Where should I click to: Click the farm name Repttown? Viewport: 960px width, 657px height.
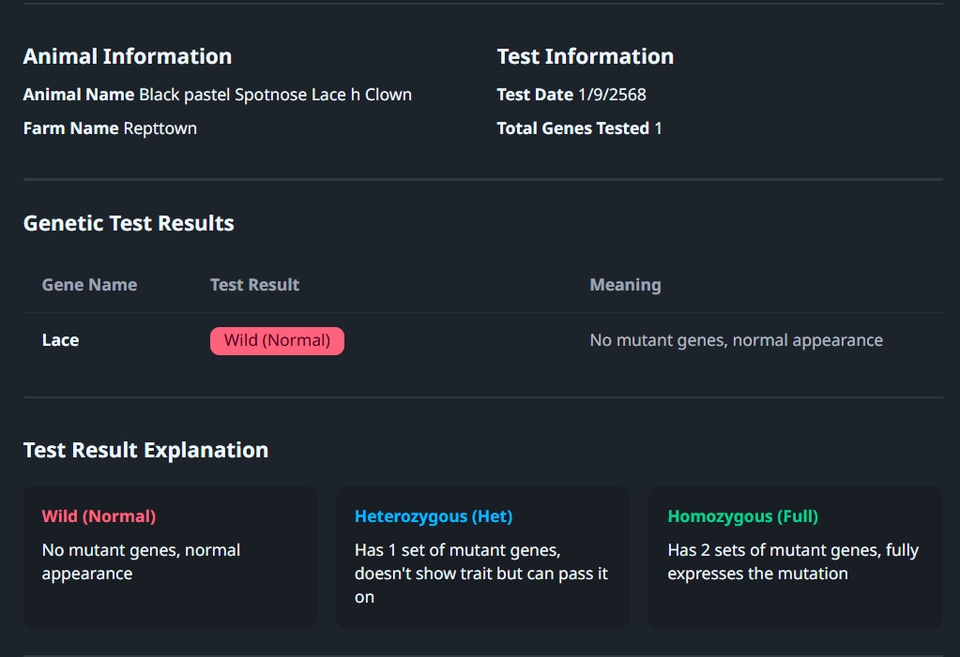pyautogui.click(x=160, y=129)
